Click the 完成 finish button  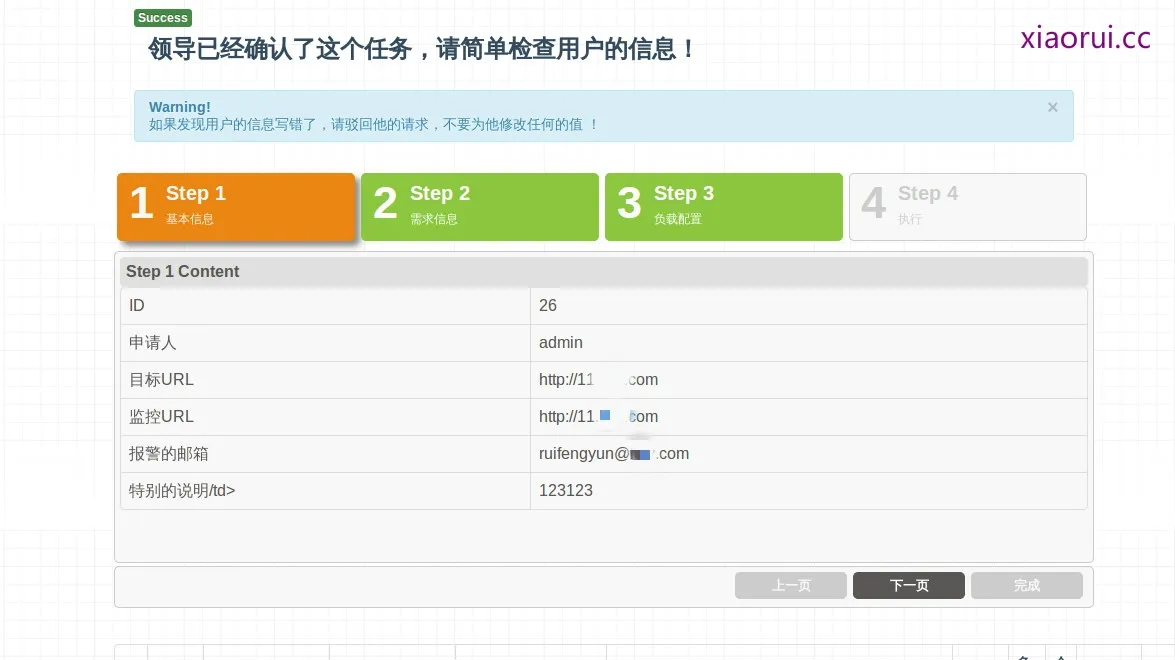(x=1027, y=585)
